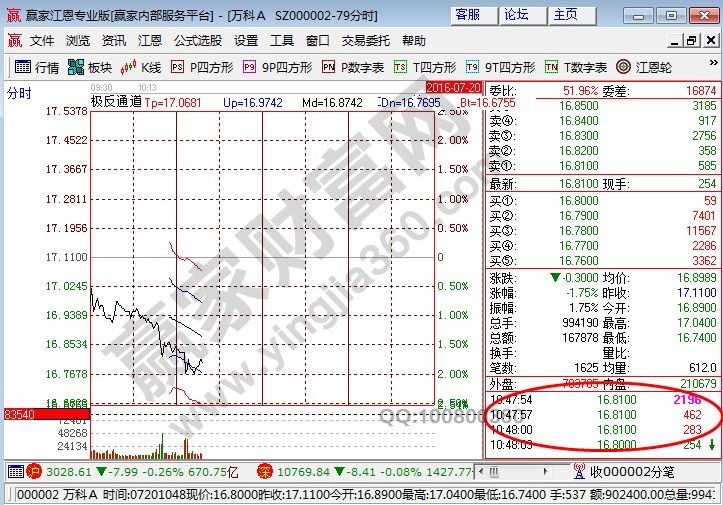Open the 文件 menu

(42, 41)
